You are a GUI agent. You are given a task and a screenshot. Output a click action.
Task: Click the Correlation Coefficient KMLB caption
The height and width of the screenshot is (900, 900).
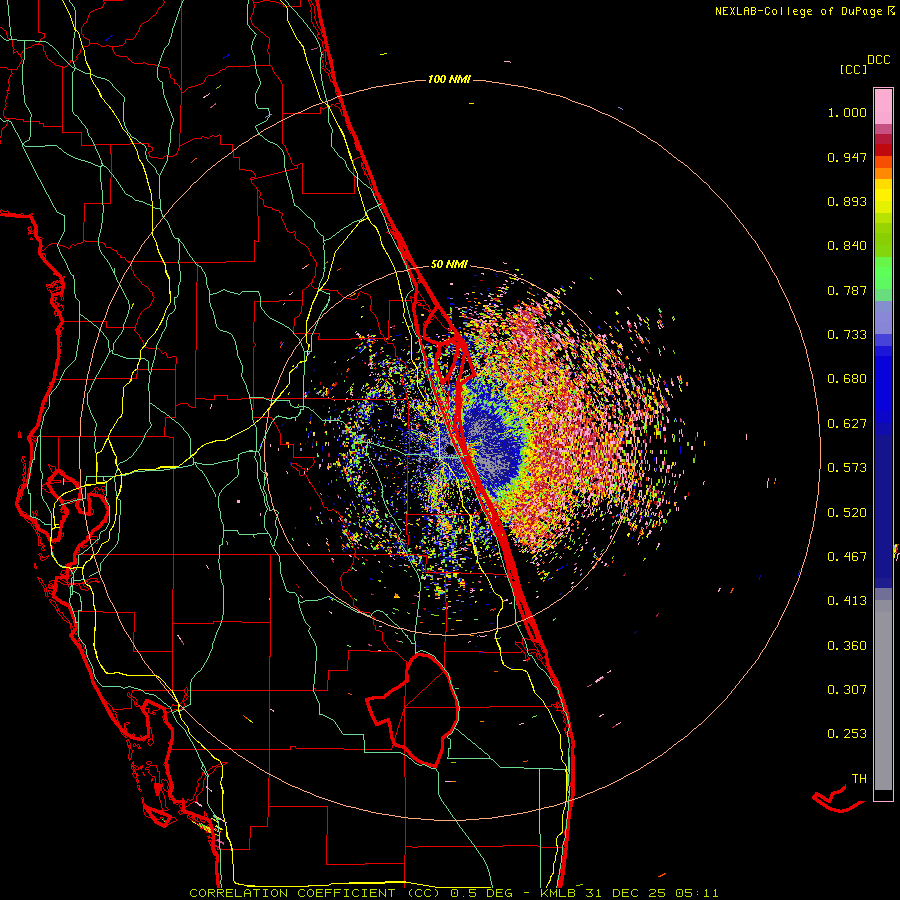point(453,893)
